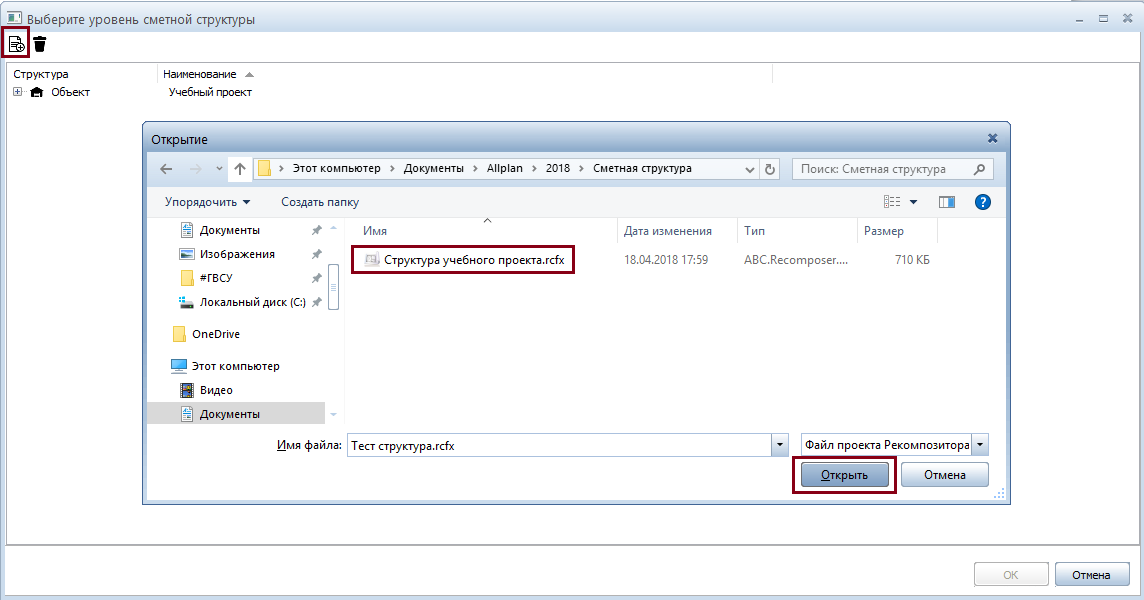Image resolution: width=1144 pixels, height=600 pixels.
Task: Go forward in the file dialog
Action: (196, 169)
